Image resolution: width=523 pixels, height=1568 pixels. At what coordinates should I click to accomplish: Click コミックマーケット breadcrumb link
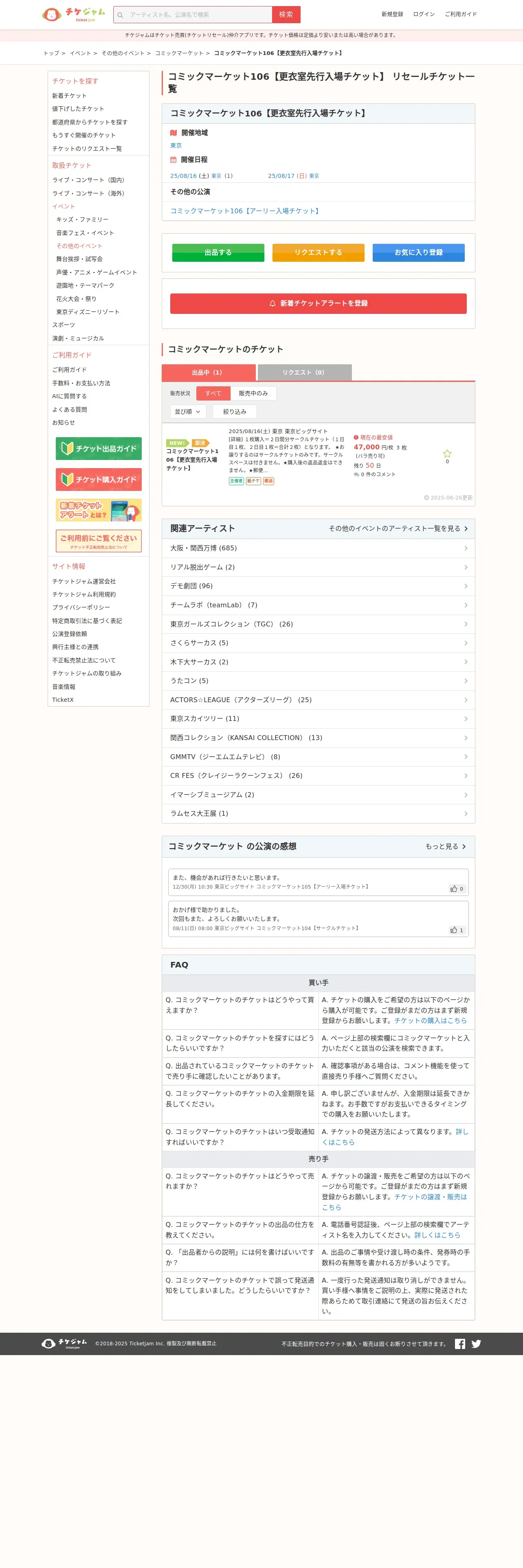179,53
